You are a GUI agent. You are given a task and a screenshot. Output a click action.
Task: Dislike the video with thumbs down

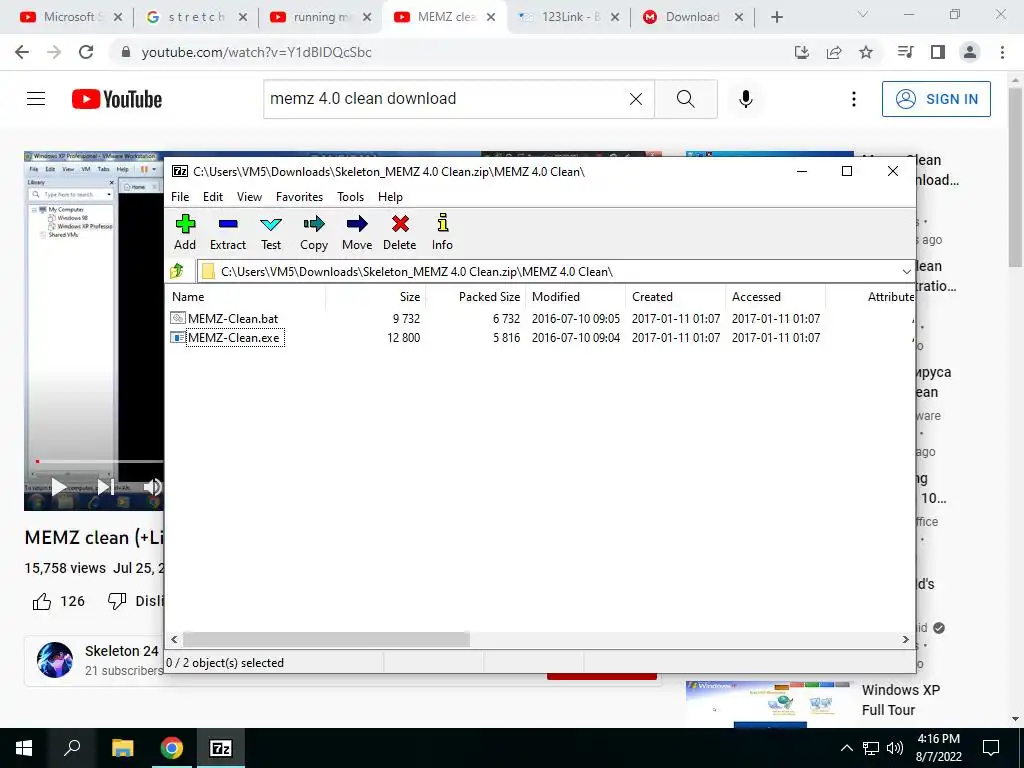pos(117,601)
